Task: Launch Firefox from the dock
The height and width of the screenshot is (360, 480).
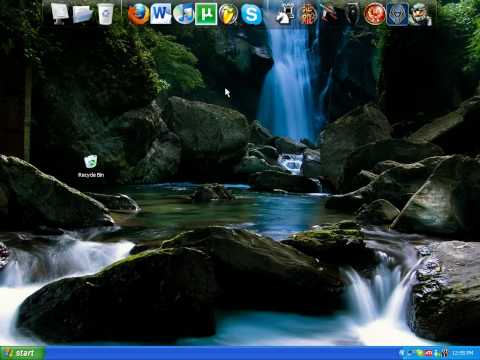Action: click(138, 14)
